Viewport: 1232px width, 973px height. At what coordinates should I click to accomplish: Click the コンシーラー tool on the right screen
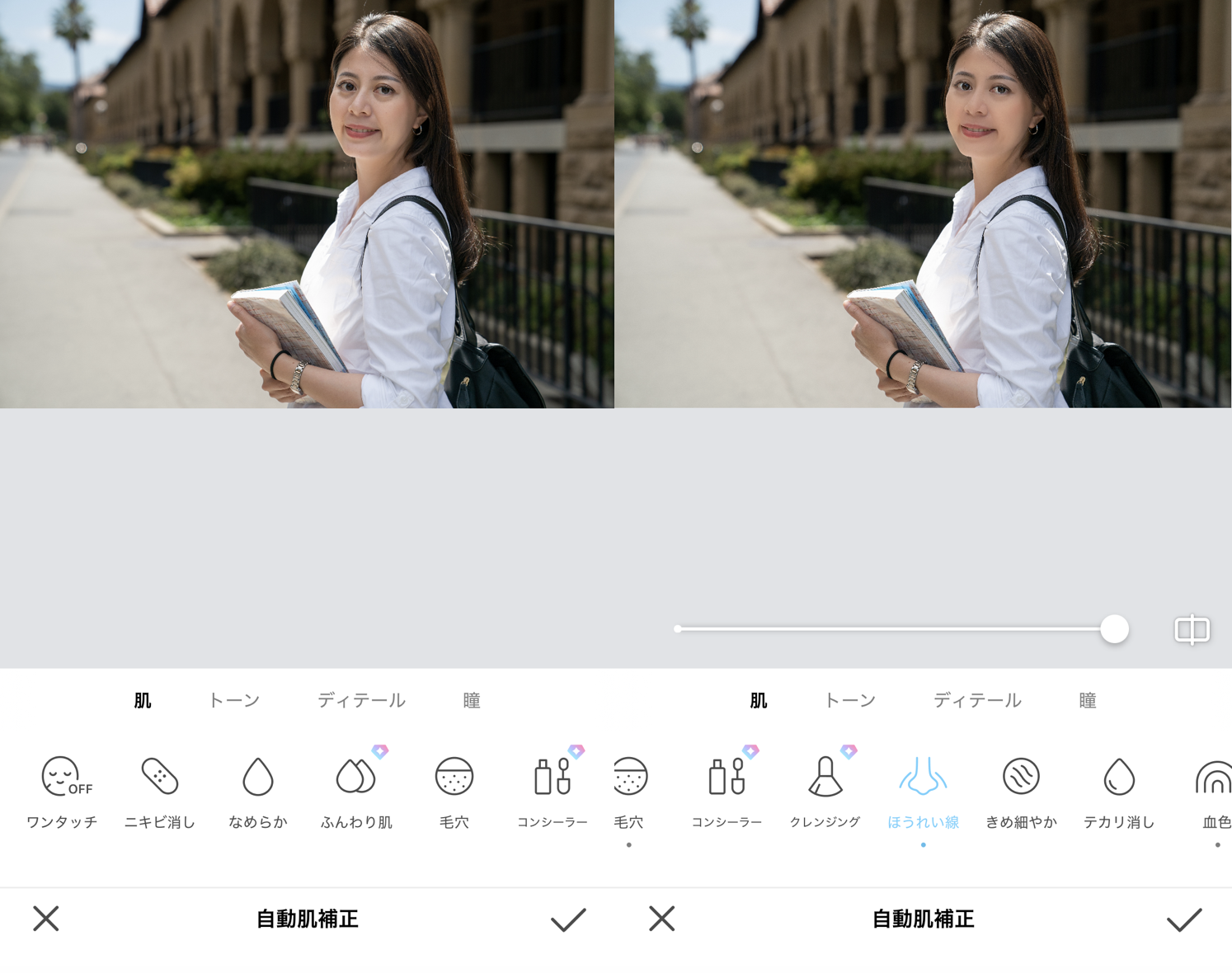[x=727, y=777]
